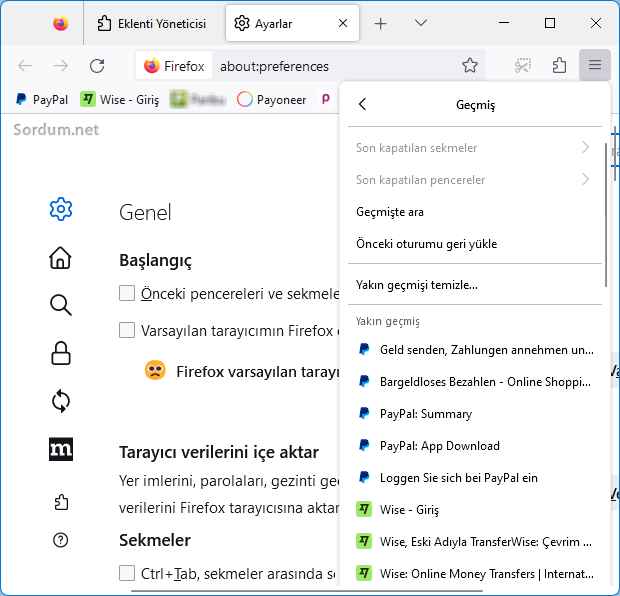Go forward to next page
Screen dimensions: 620x596
tap(61, 66)
